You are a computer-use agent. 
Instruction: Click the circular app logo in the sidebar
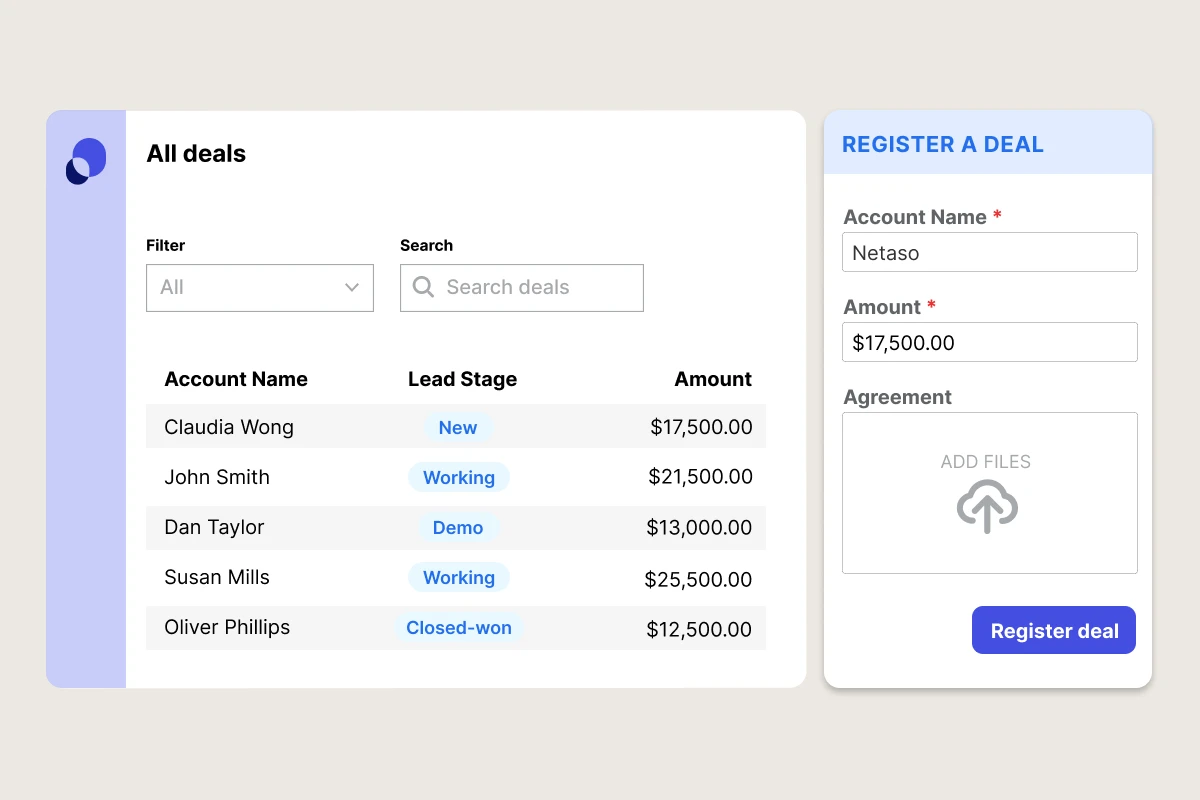[x=85, y=159]
